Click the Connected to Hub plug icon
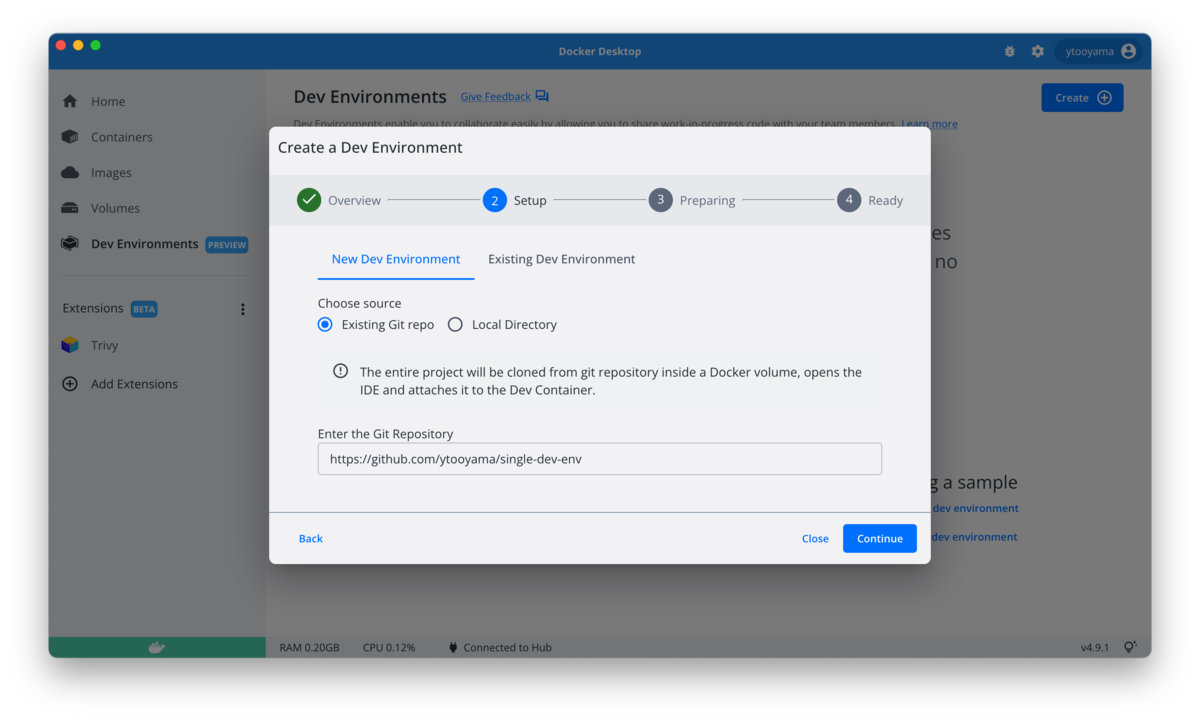This screenshot has width=1200, height=722. pos(453,647)
